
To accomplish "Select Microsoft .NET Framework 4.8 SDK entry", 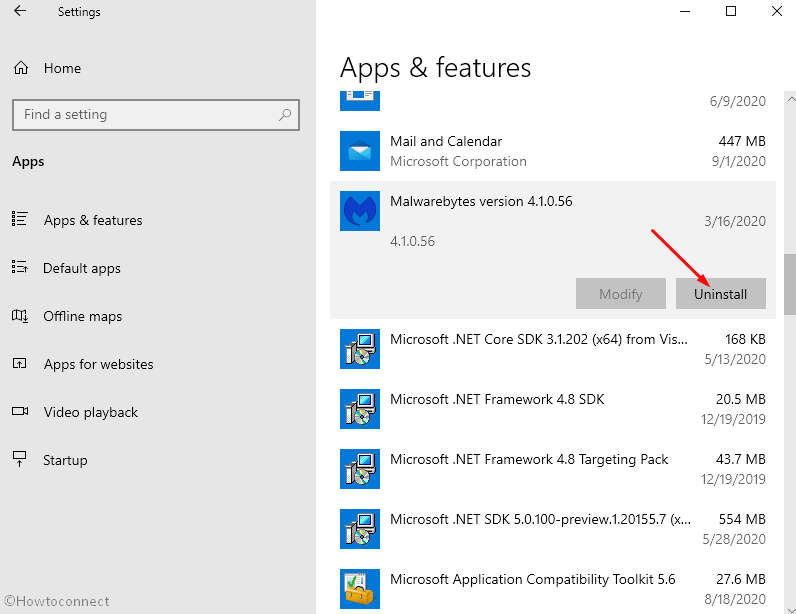I will point(553,409).
